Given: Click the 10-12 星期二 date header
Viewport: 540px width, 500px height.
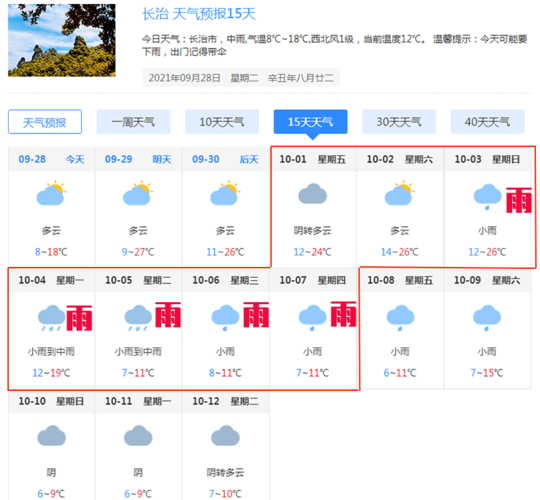Looking at the screenshot, I should [225, 401].
